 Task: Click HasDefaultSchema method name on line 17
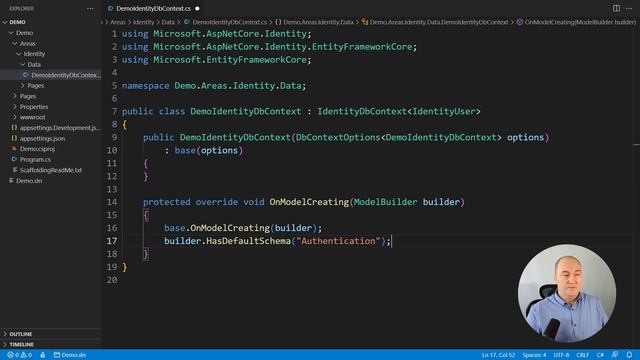click(x=248, y=241)
